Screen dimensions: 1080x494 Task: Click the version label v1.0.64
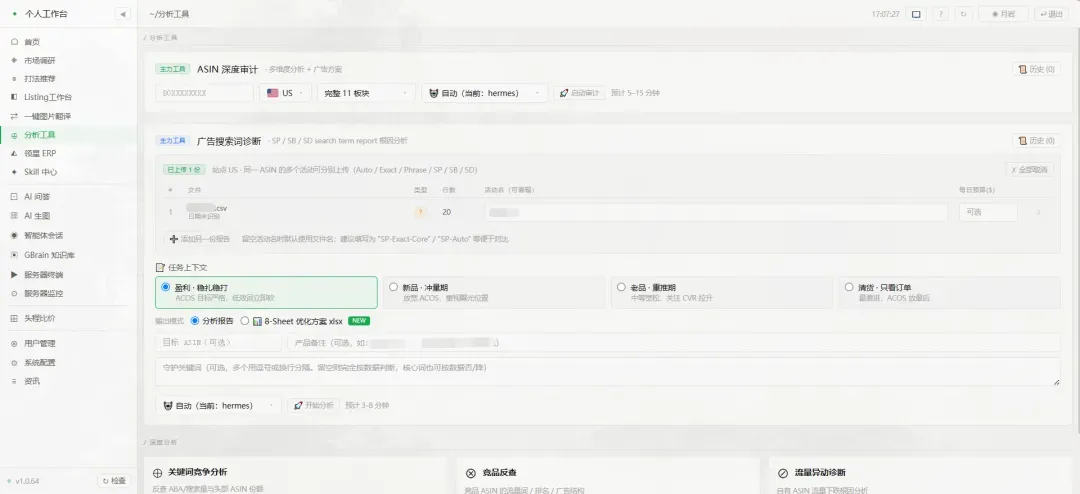28,481
